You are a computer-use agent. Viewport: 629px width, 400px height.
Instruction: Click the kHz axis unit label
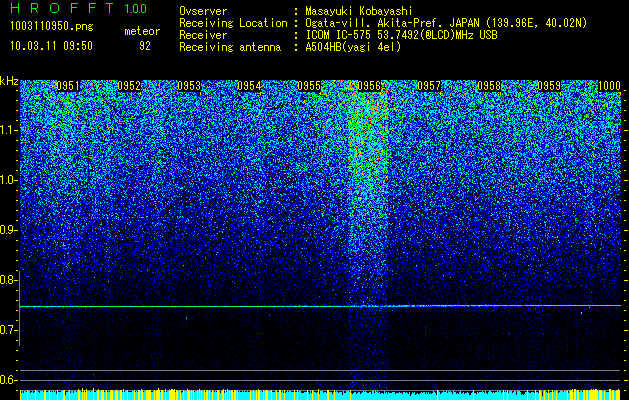click(x=9, y=81)
